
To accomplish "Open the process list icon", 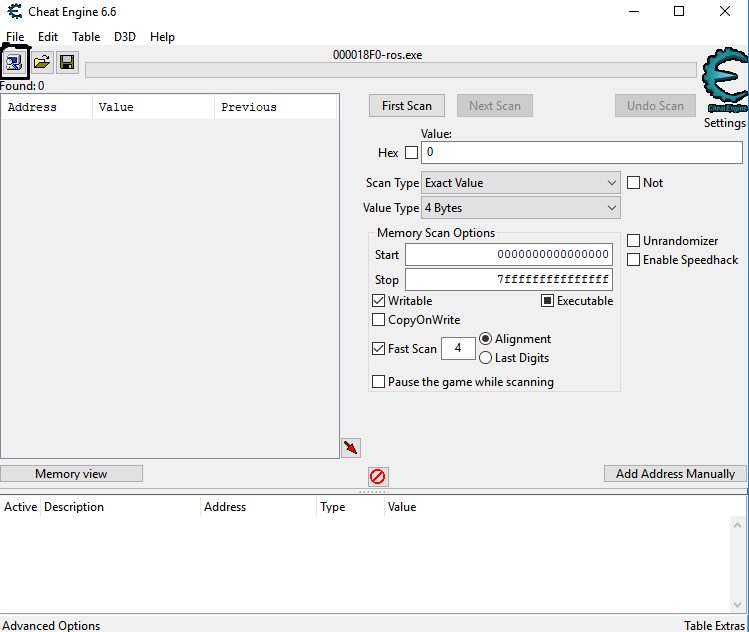I will coord(14,63).
